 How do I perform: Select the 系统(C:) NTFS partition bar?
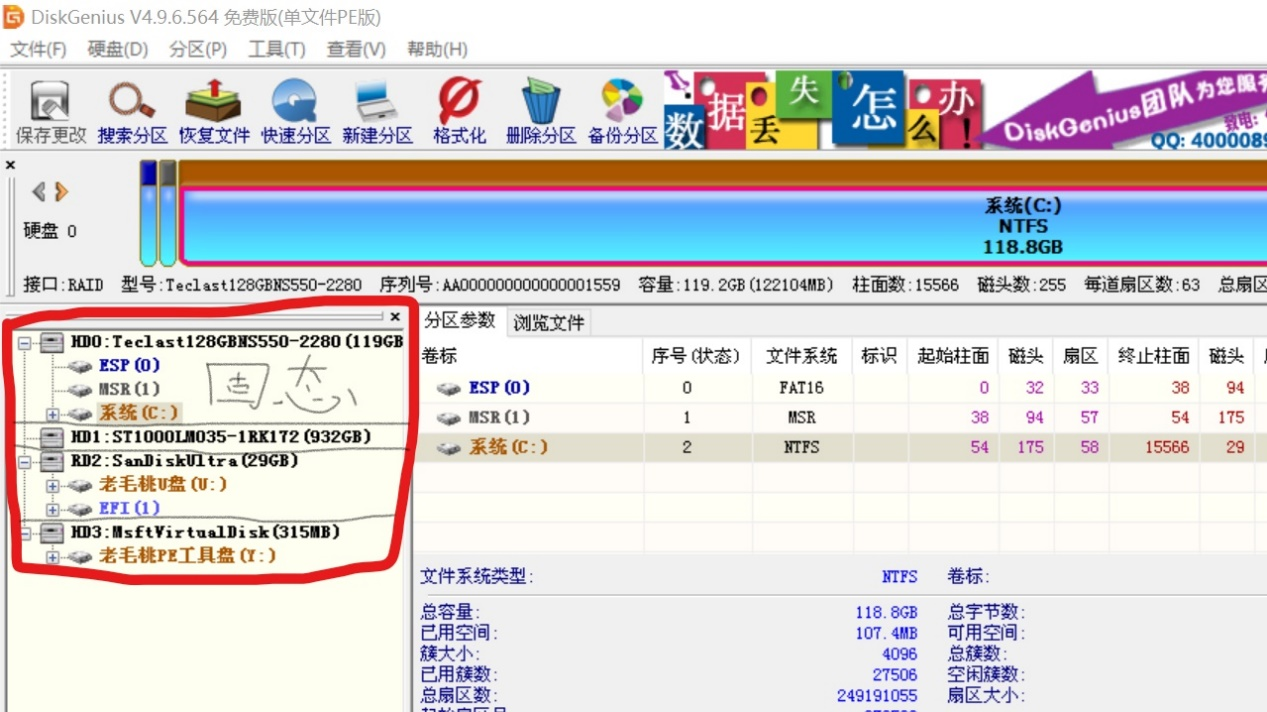click(722, 227)
